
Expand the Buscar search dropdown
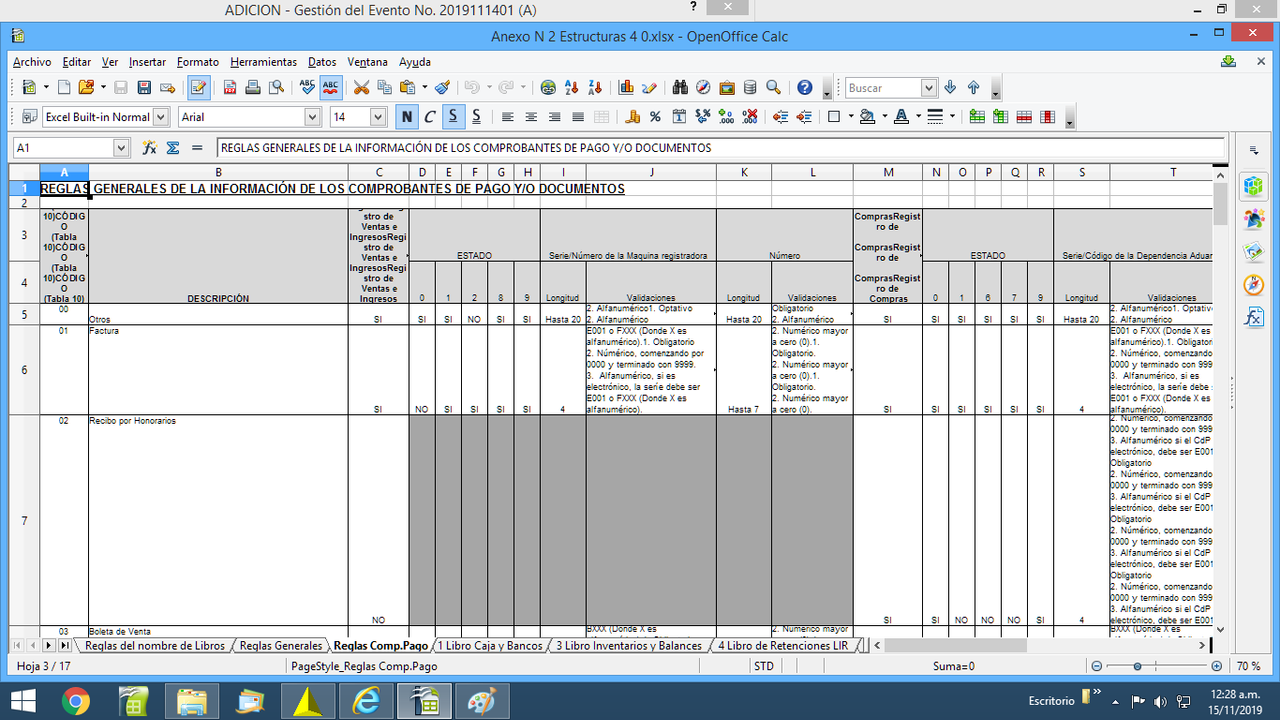929,88
